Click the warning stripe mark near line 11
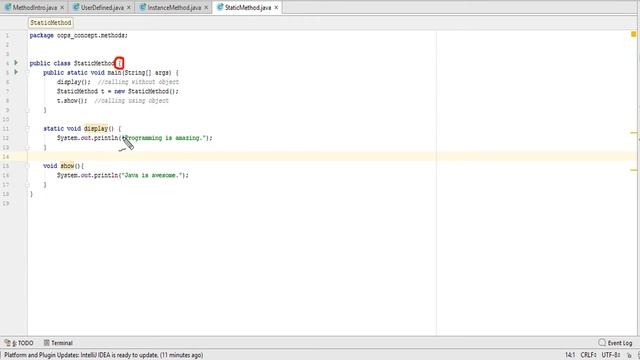This screenshot has height=360, width=640. point(633,133)
